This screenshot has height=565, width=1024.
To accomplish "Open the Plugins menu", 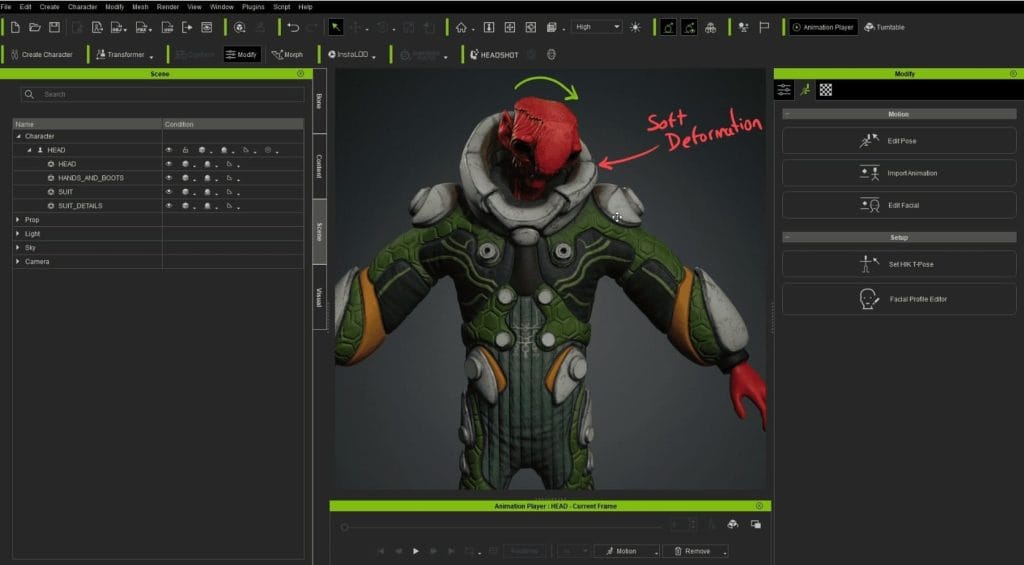I will pos(252,7).
